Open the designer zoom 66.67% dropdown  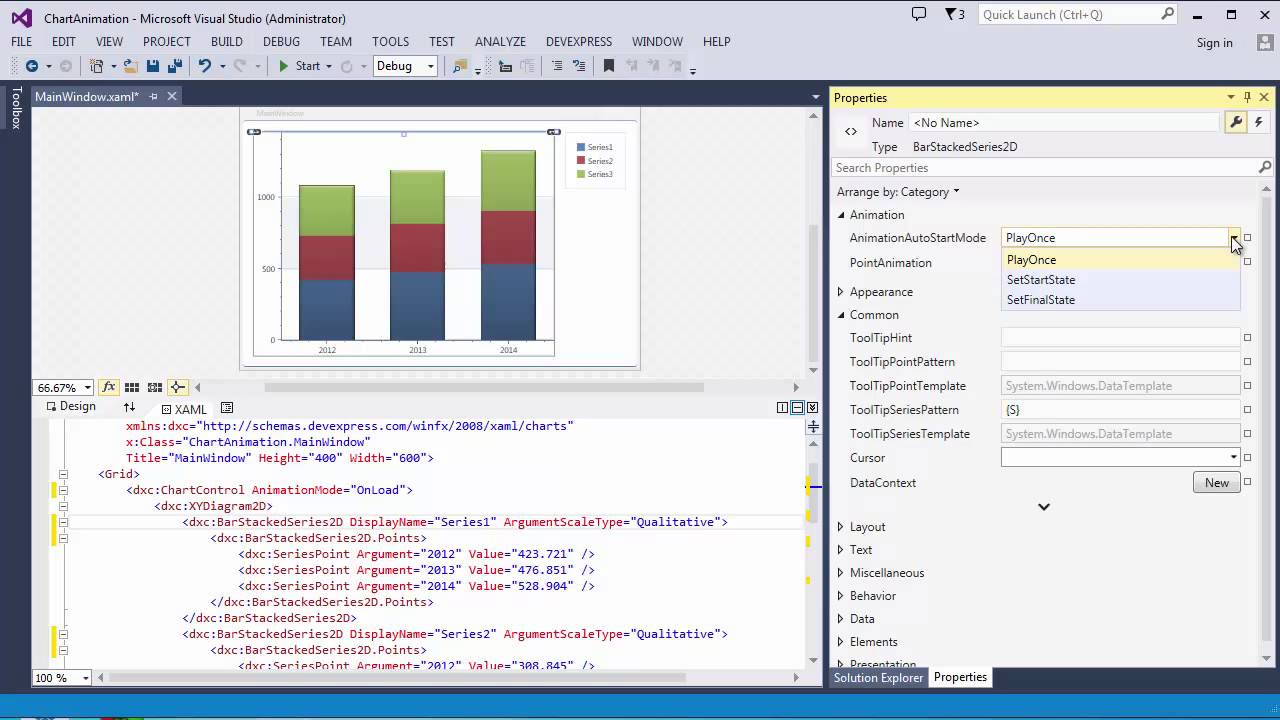click(x=88, y=387)
